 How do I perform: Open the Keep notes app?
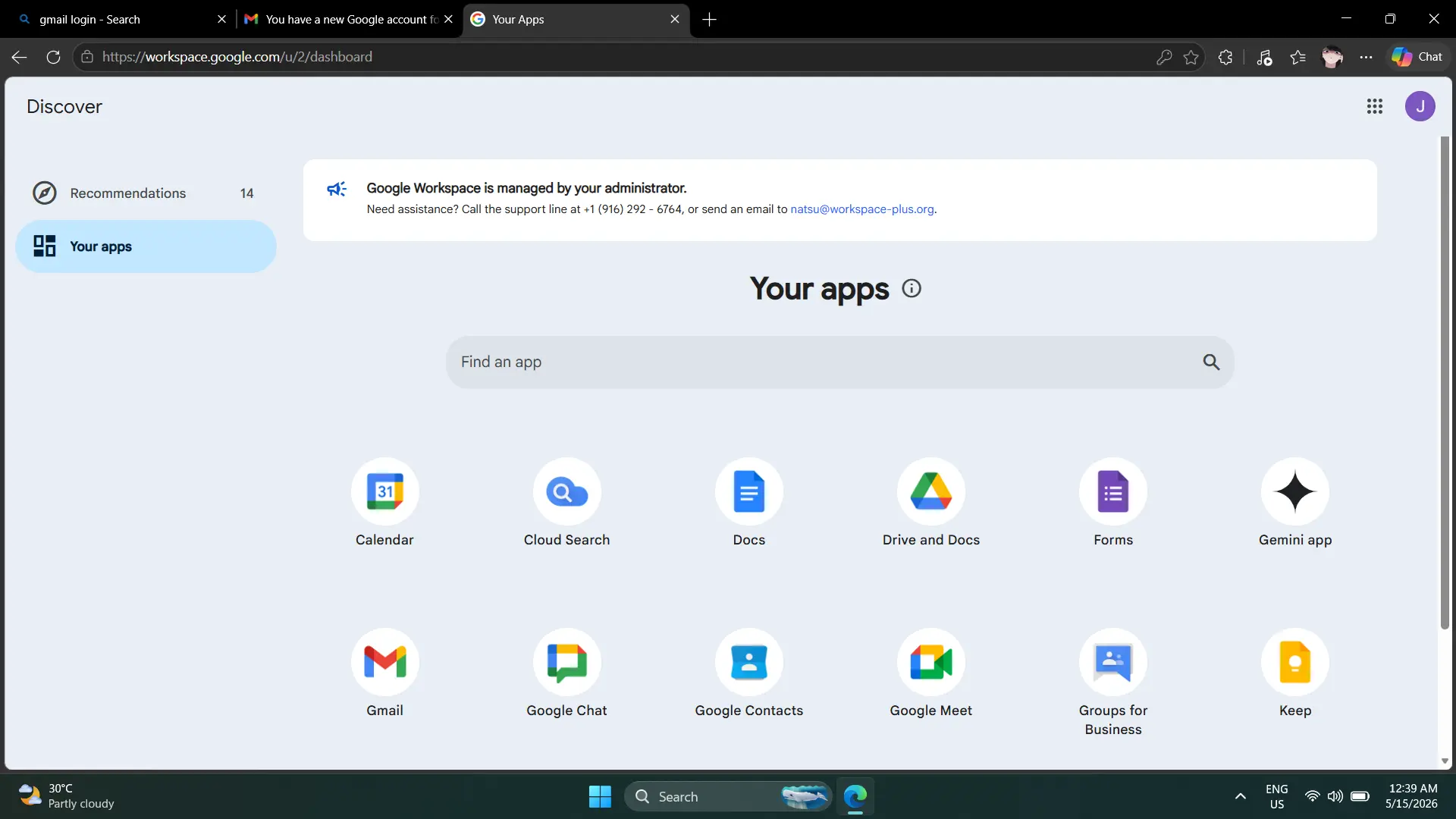coord(1294,662)
